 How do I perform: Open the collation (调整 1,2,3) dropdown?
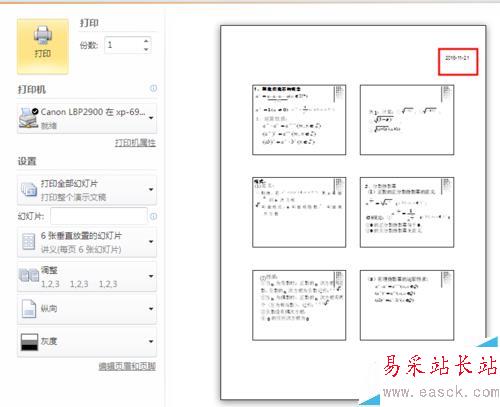87,276
